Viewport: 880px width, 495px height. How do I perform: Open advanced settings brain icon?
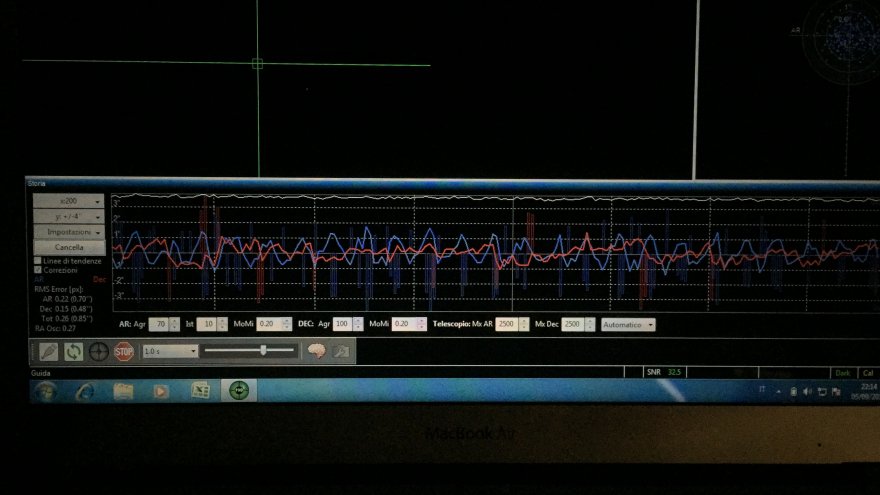point(315,351)
